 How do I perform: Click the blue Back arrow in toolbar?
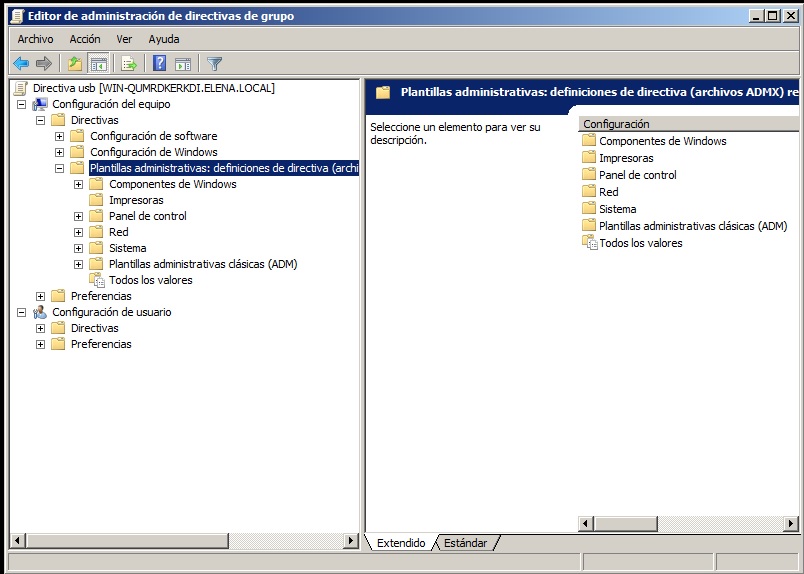(x=20, y=64)
